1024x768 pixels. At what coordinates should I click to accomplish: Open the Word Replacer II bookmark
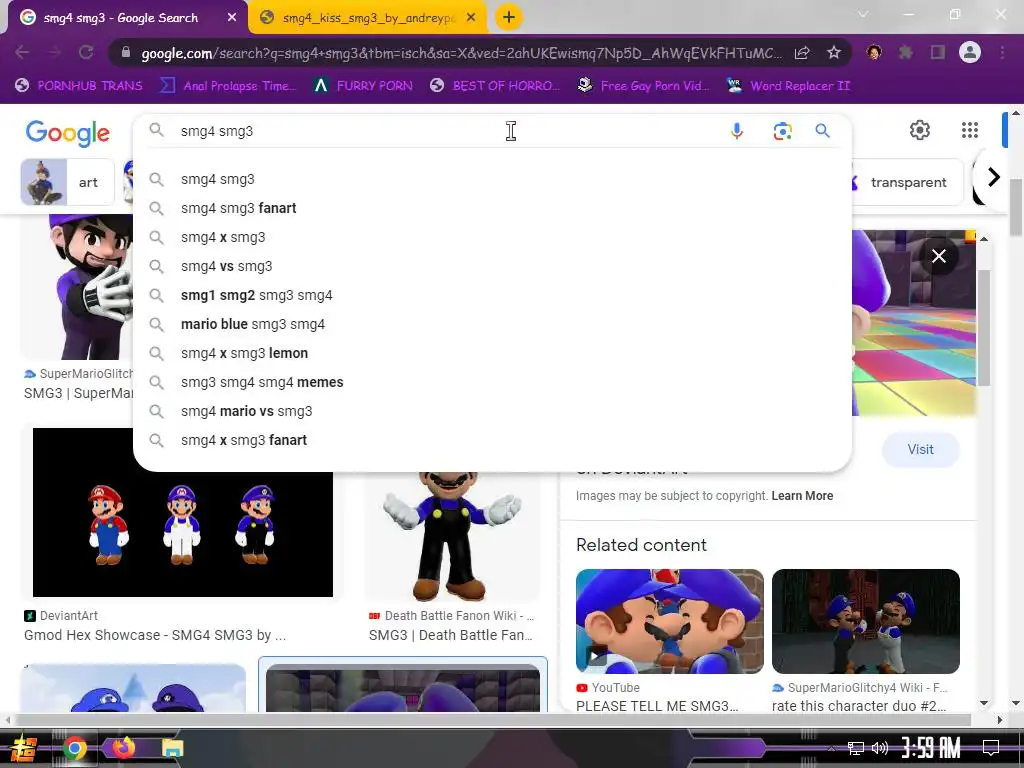[x=788, y=86]
